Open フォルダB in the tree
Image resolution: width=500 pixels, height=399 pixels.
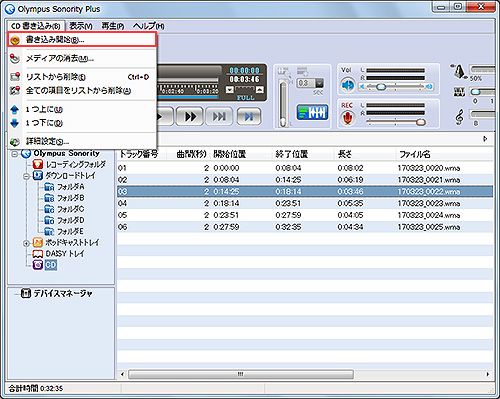coord(70,198)
